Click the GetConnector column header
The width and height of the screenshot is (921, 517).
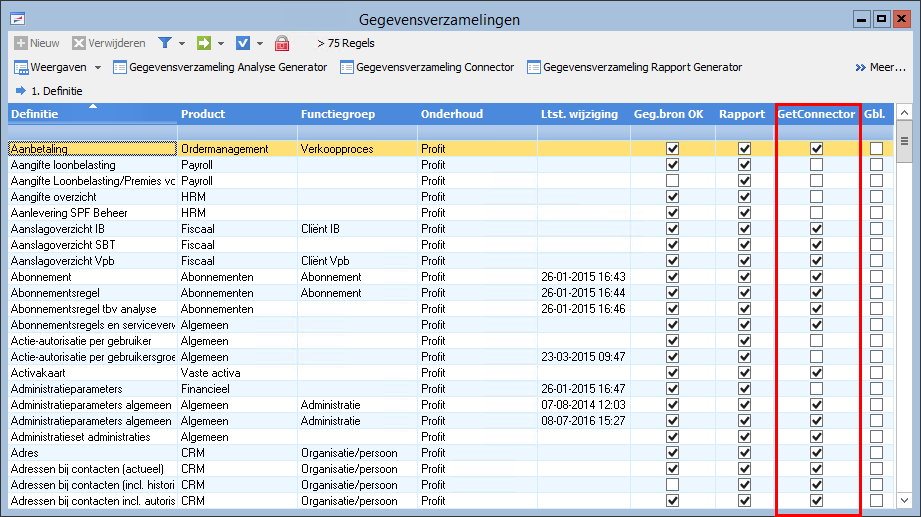pyautogui.click(x=816, y=114)
